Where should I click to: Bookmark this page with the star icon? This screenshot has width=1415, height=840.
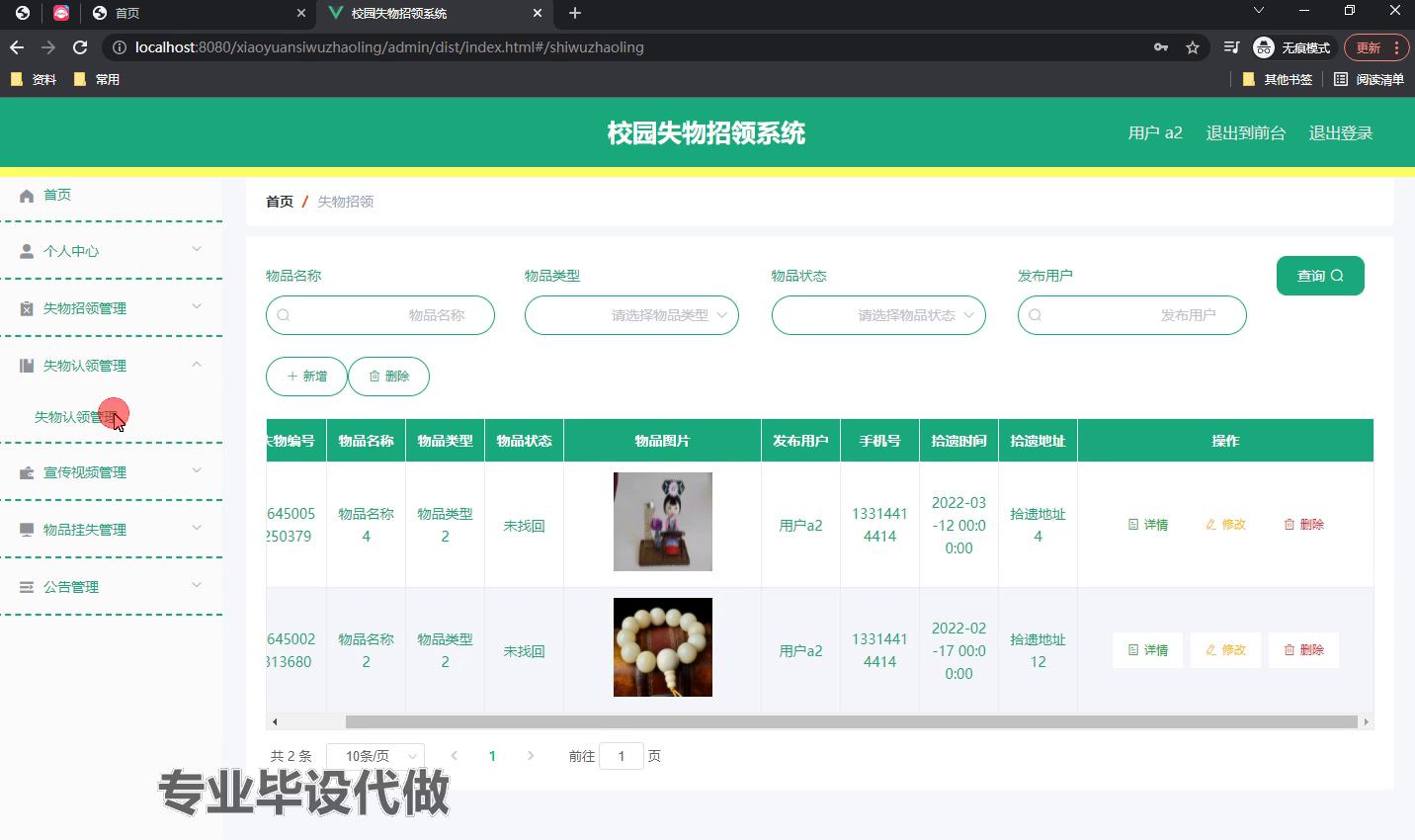click(1193, 47)
